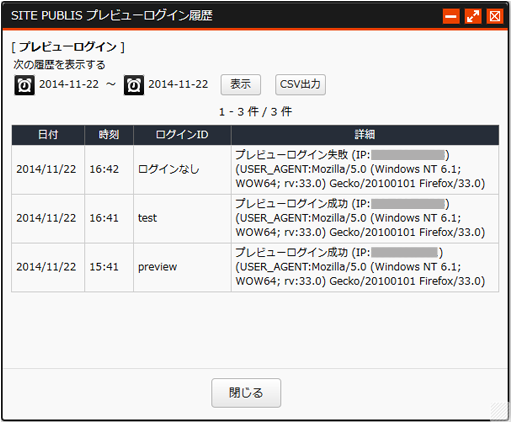The width and height of the screenshot is (511, 422).
Task: Minimize the preview login history dialog
Action: [451, 16]
